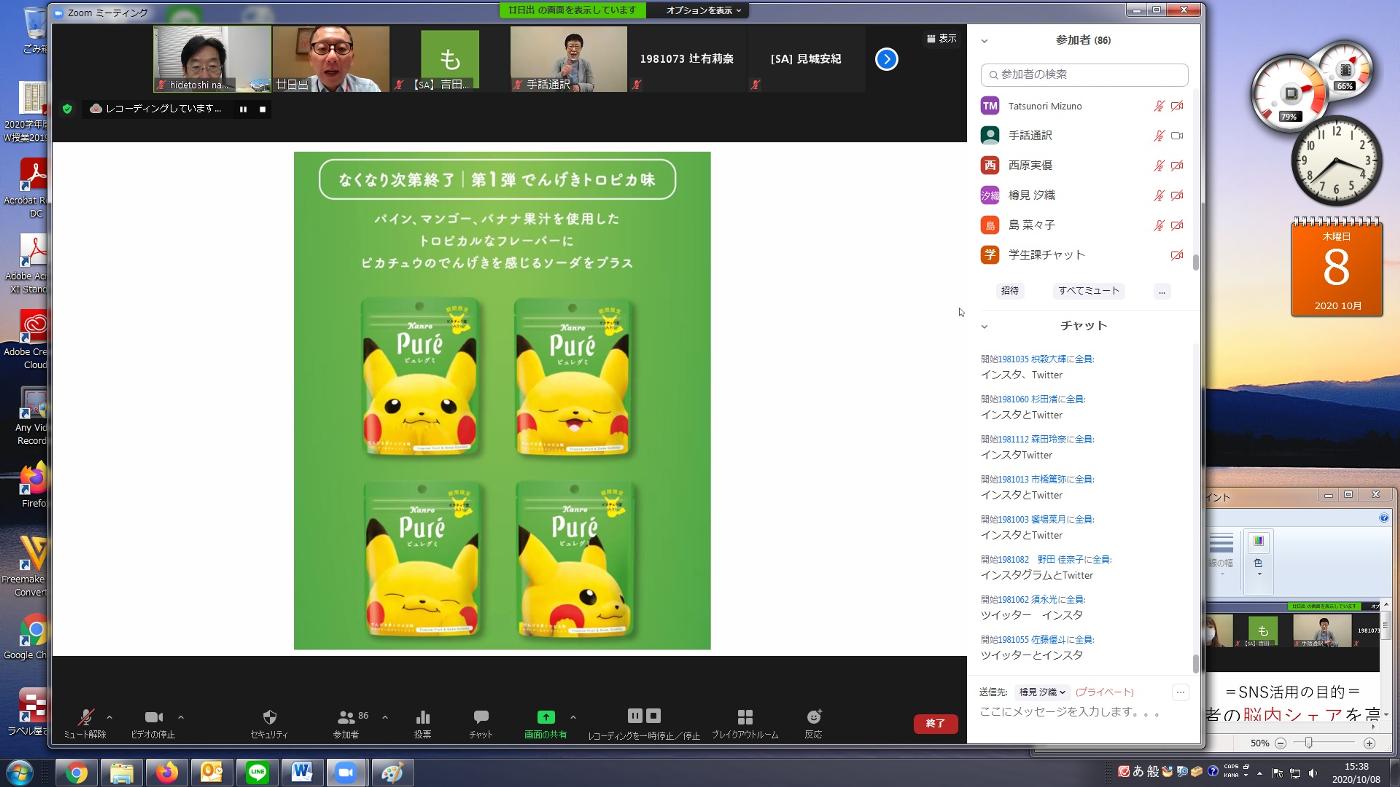Pause recording from the top recording indicator
1400x787 pixels.
tap(243, 109)
